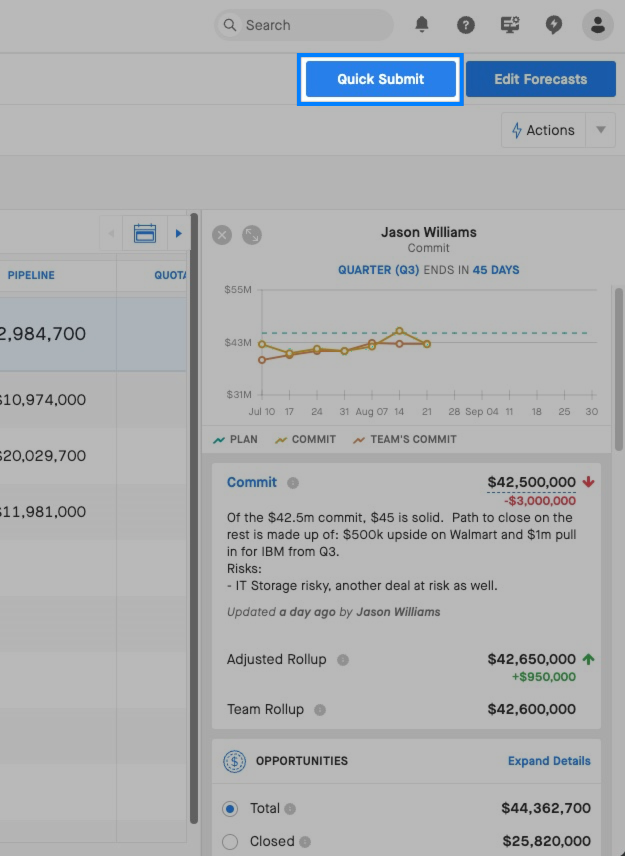
Task: Click info icon beside Team Rollup
Action: coord(320,710)
